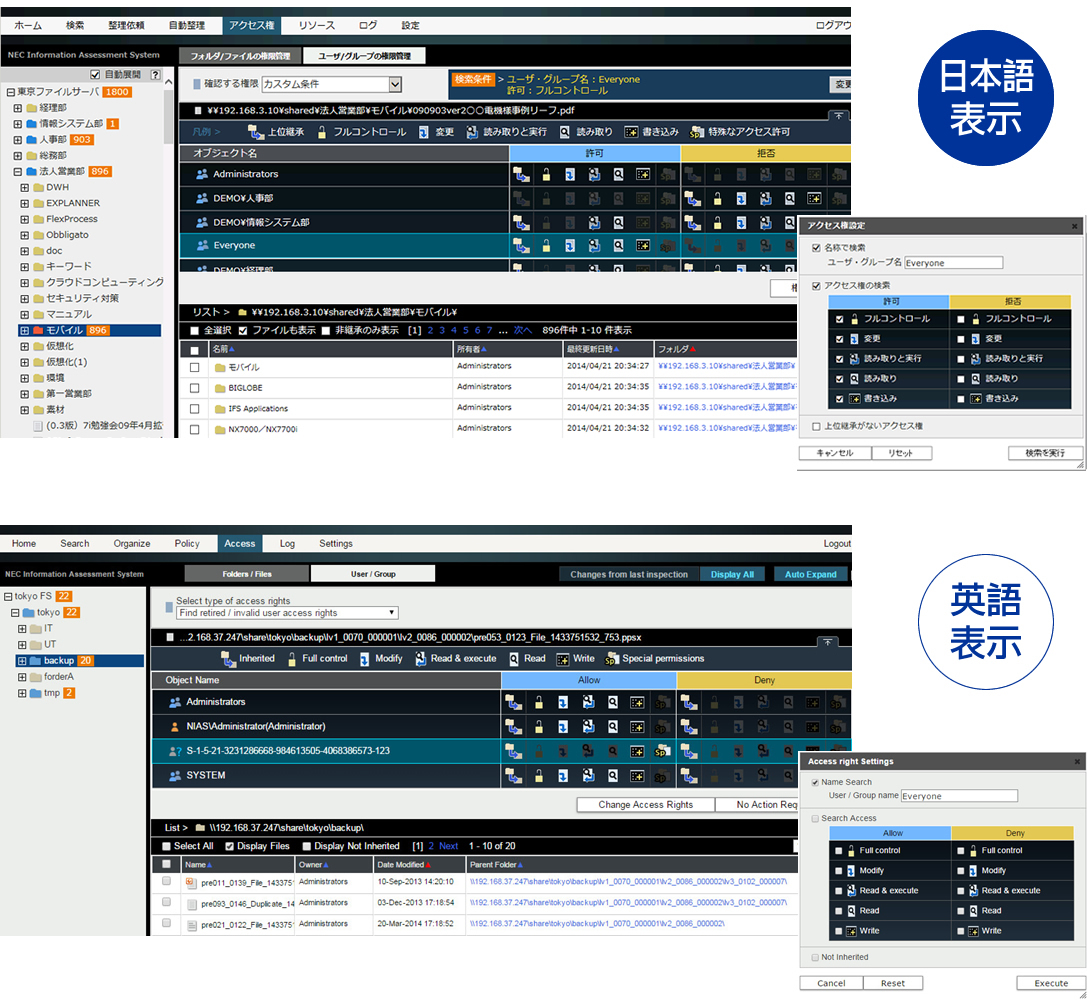
Task: Open the カスタム条件 dropdown
Action: coord(395,85)
